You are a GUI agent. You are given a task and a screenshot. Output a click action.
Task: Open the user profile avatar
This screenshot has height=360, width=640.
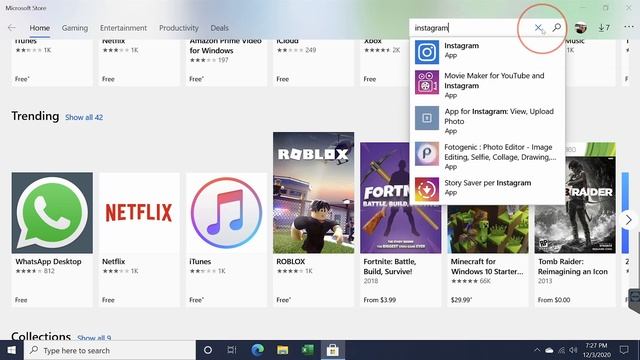coord(580,28)
